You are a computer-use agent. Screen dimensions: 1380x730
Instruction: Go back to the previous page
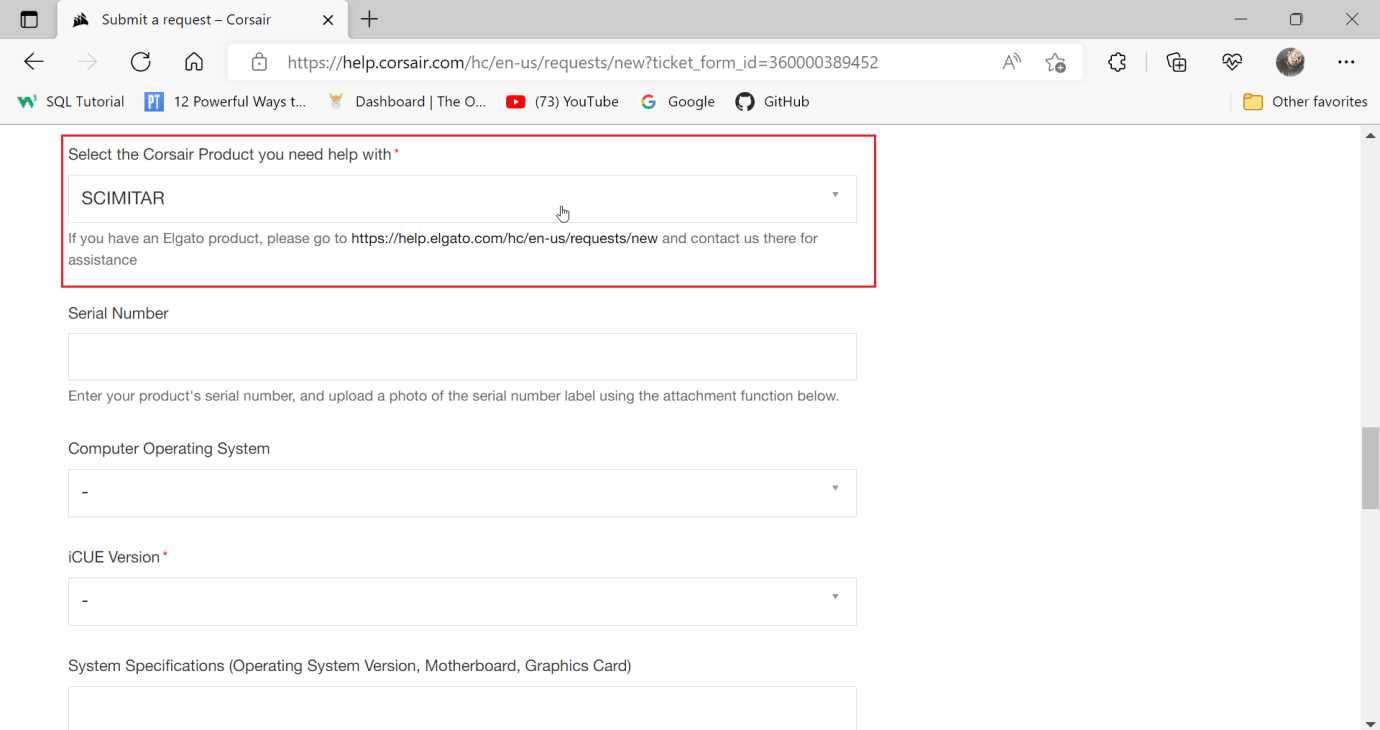click(x=34, y=62)
